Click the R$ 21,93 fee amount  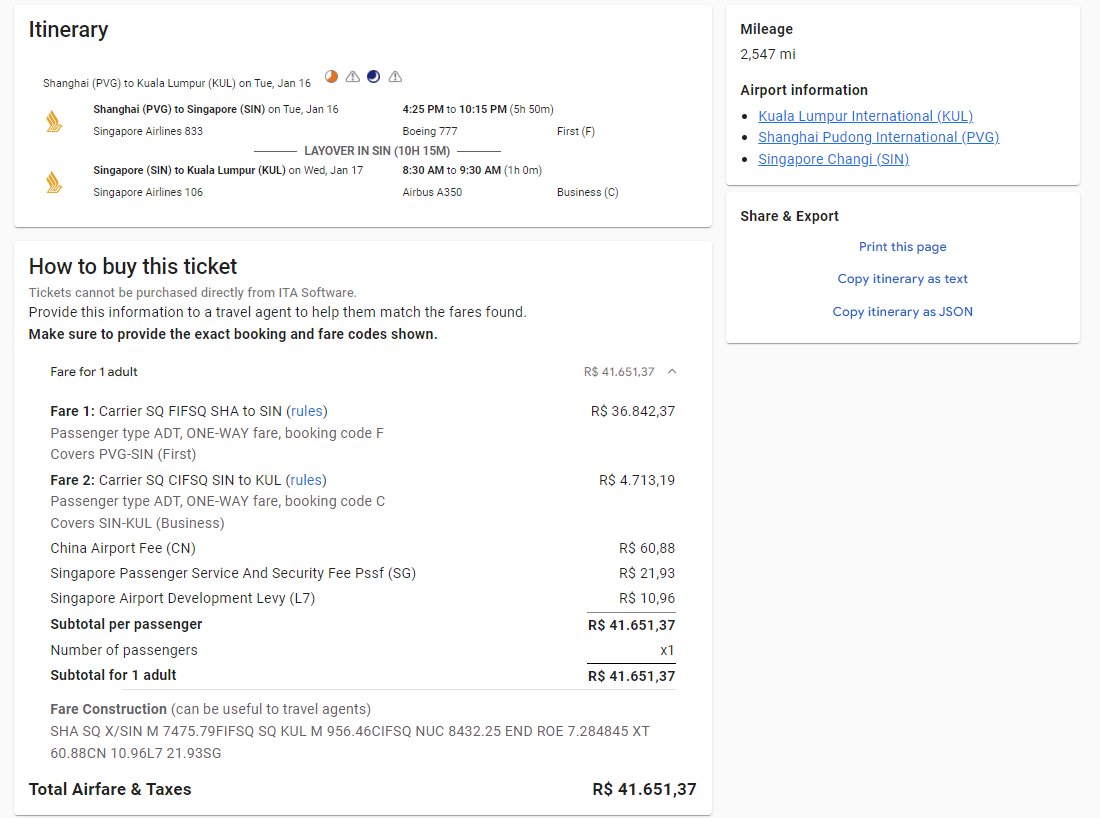tap(647, 573)
